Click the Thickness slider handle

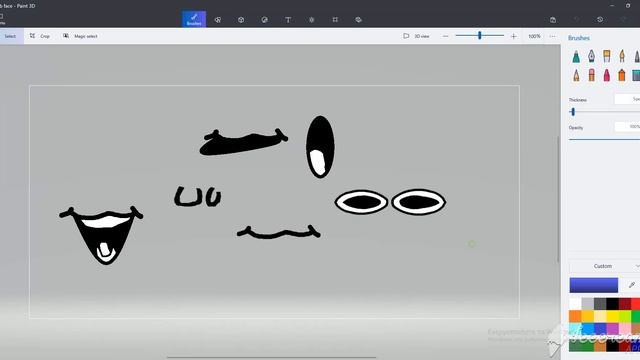pos(573,112)
